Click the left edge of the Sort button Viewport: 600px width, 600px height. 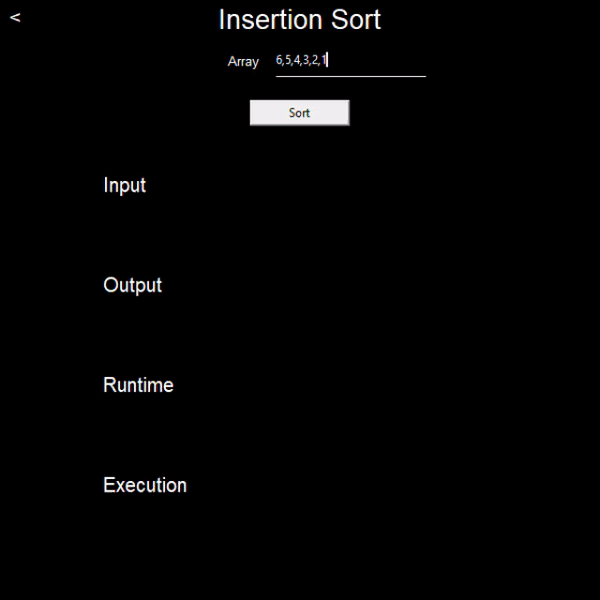point(251,113)
